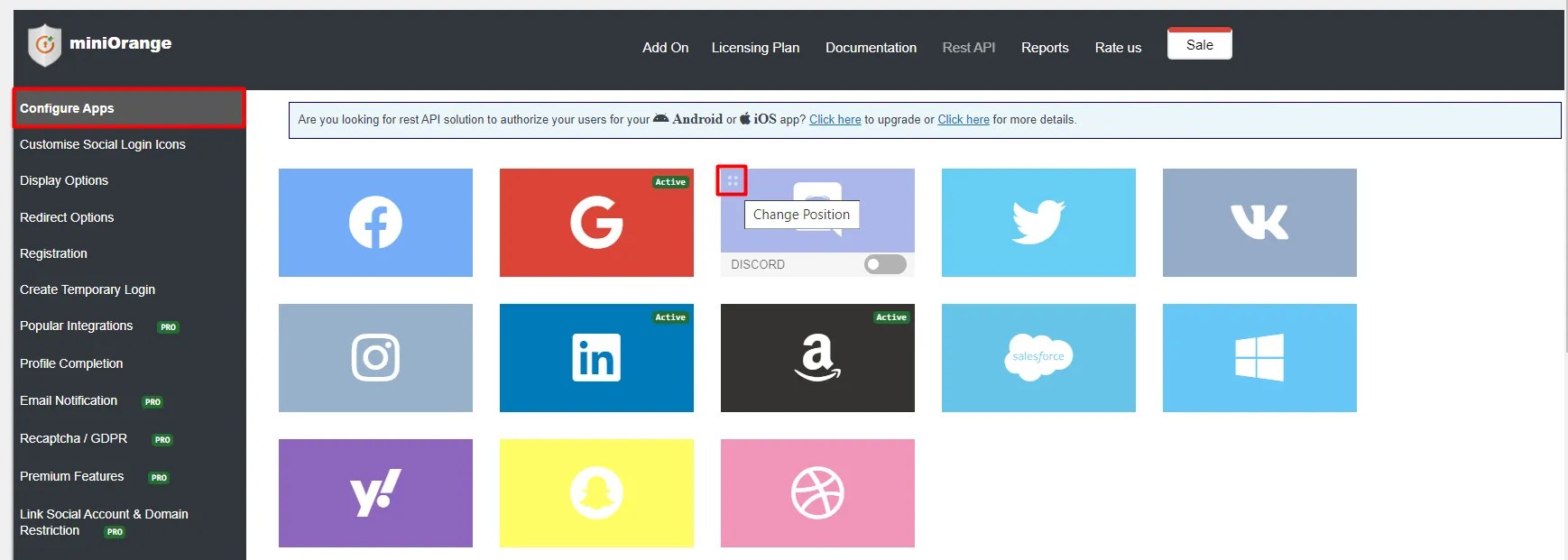Open the Google app tile
Viewport: 1568px width, 560px height.
596,223
